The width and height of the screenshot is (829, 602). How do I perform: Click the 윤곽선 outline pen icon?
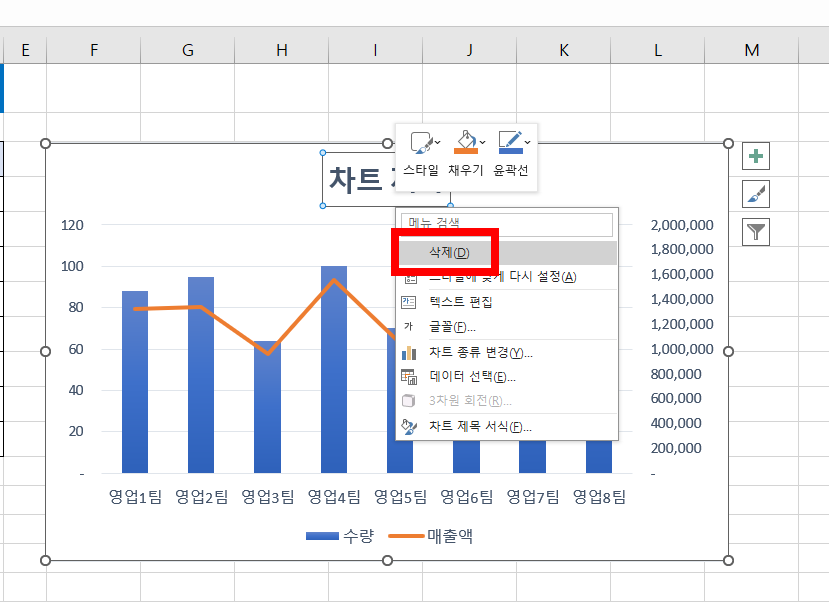click(510, 143)
